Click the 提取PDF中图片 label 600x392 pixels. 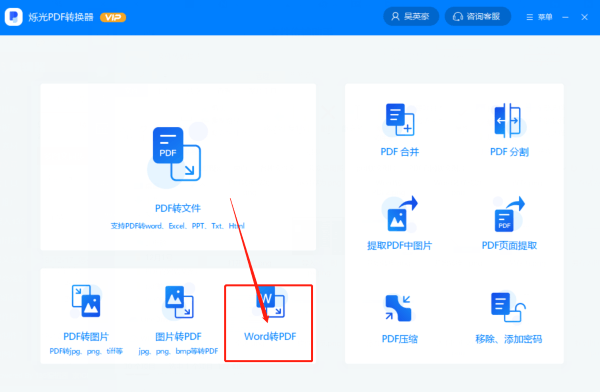[x=399, y=245]
